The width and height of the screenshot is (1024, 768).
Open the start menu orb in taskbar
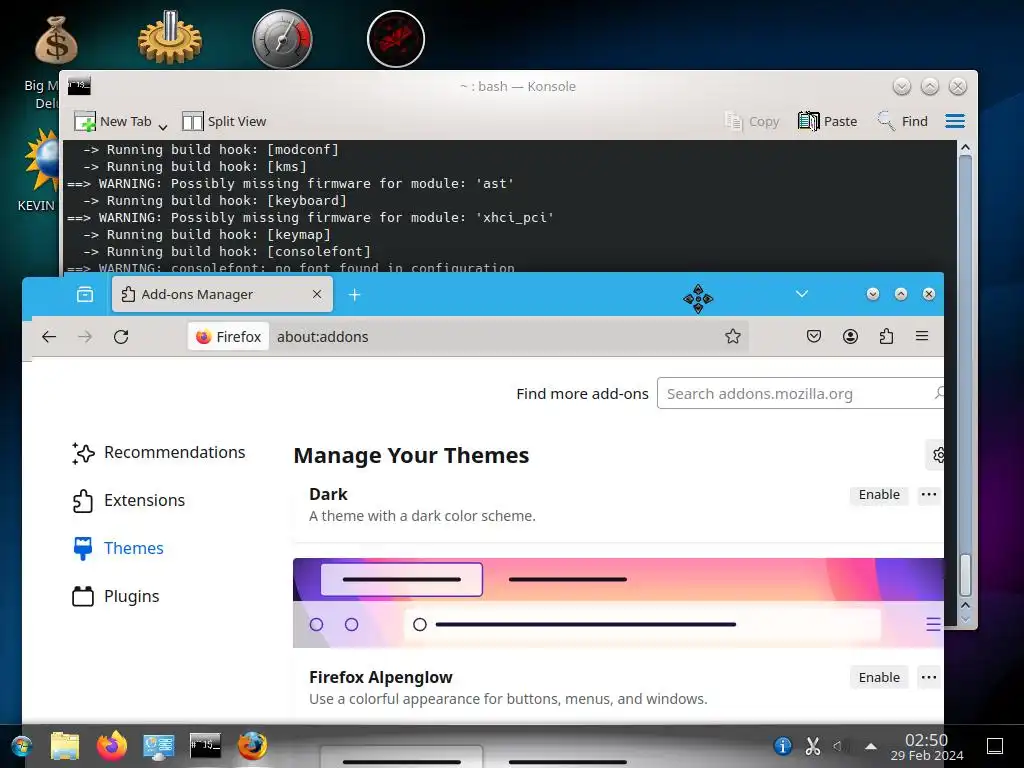tap(22, 746)
